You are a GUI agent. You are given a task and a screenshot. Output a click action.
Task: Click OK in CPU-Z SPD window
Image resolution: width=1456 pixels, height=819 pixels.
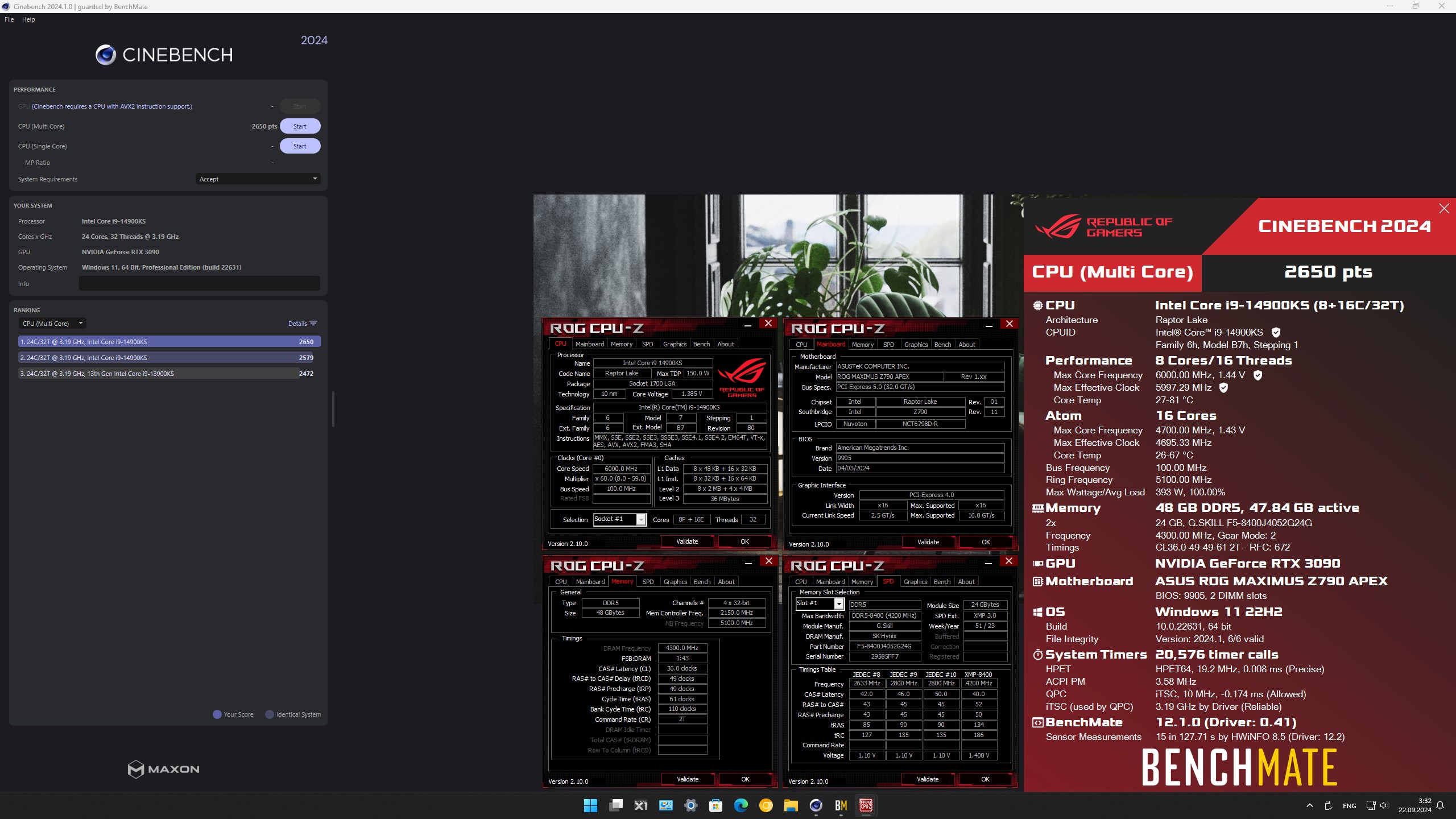[985, 779]
